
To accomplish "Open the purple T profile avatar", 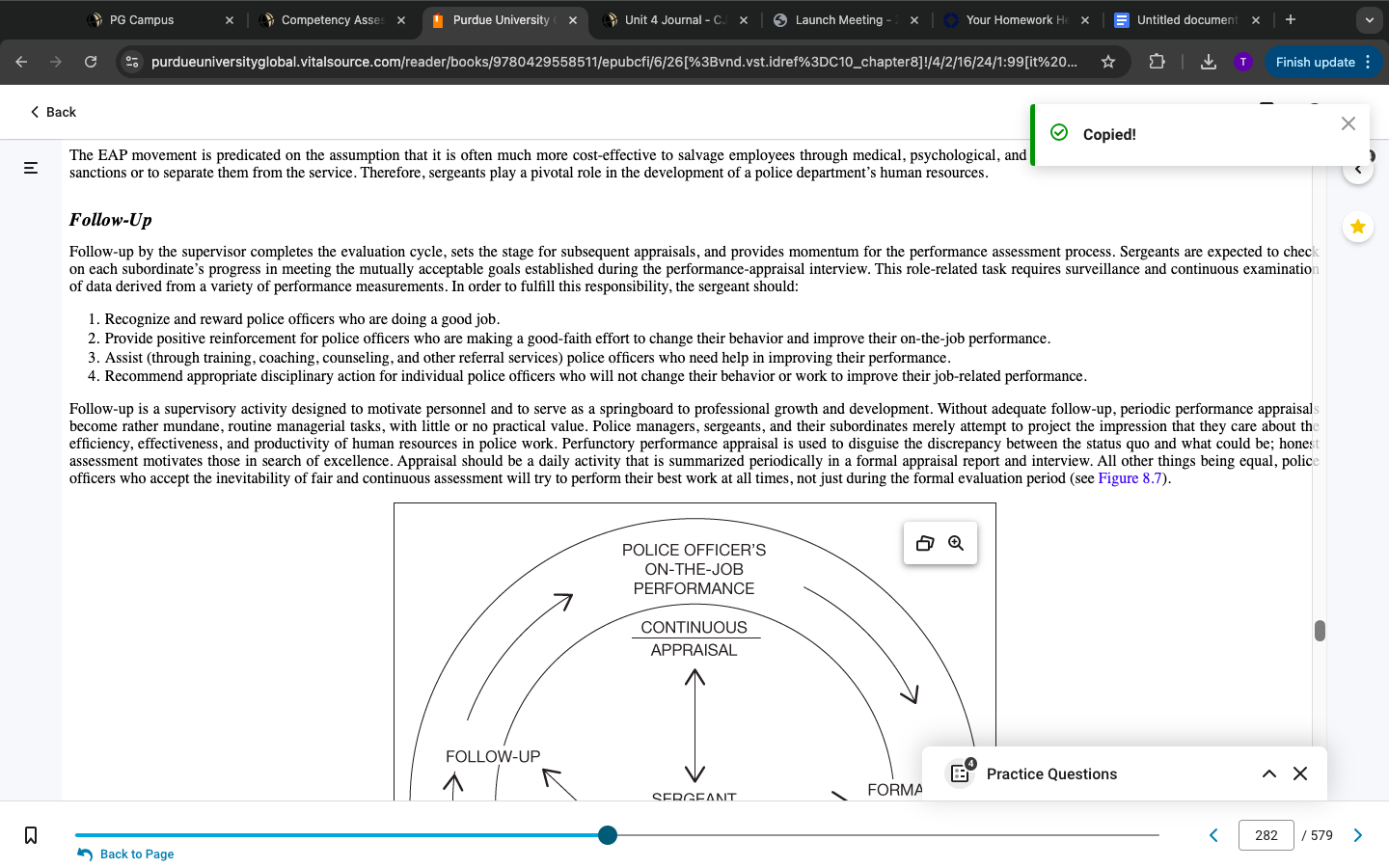I will click(x=1243, y=62).
